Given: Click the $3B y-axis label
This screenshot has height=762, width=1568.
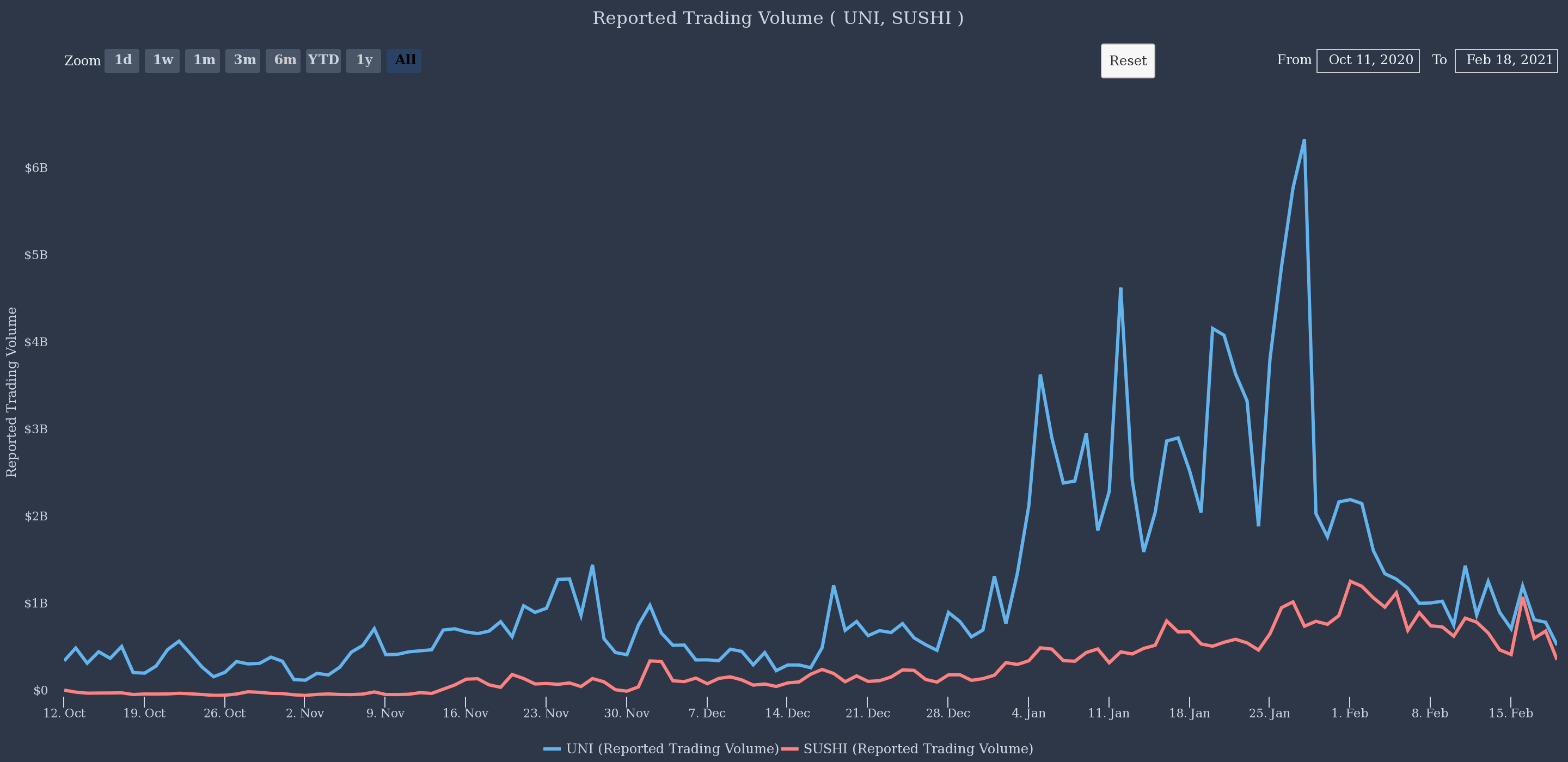Looking at the screenshot, I should [36, 429].
